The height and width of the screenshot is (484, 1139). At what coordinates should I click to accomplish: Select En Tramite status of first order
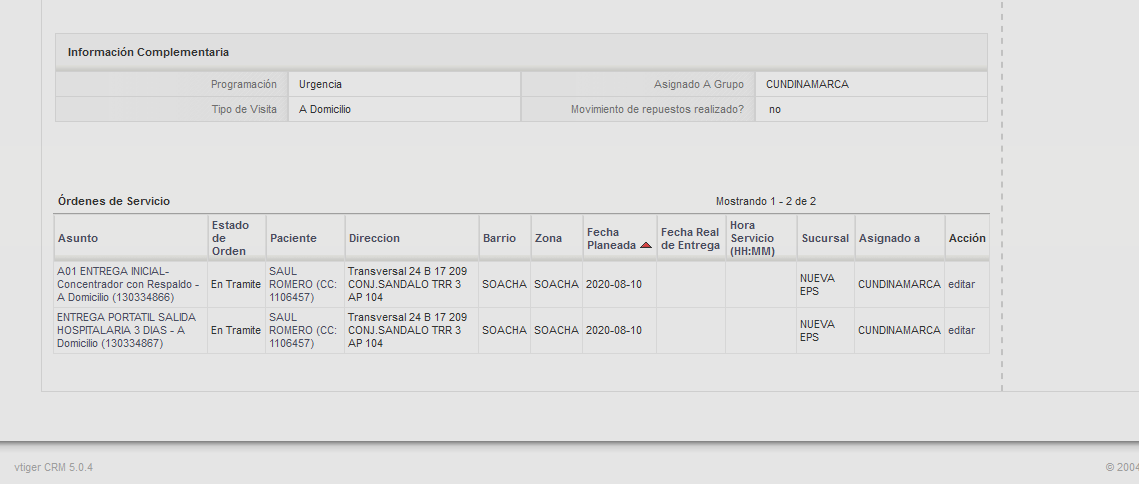[236, 284]
